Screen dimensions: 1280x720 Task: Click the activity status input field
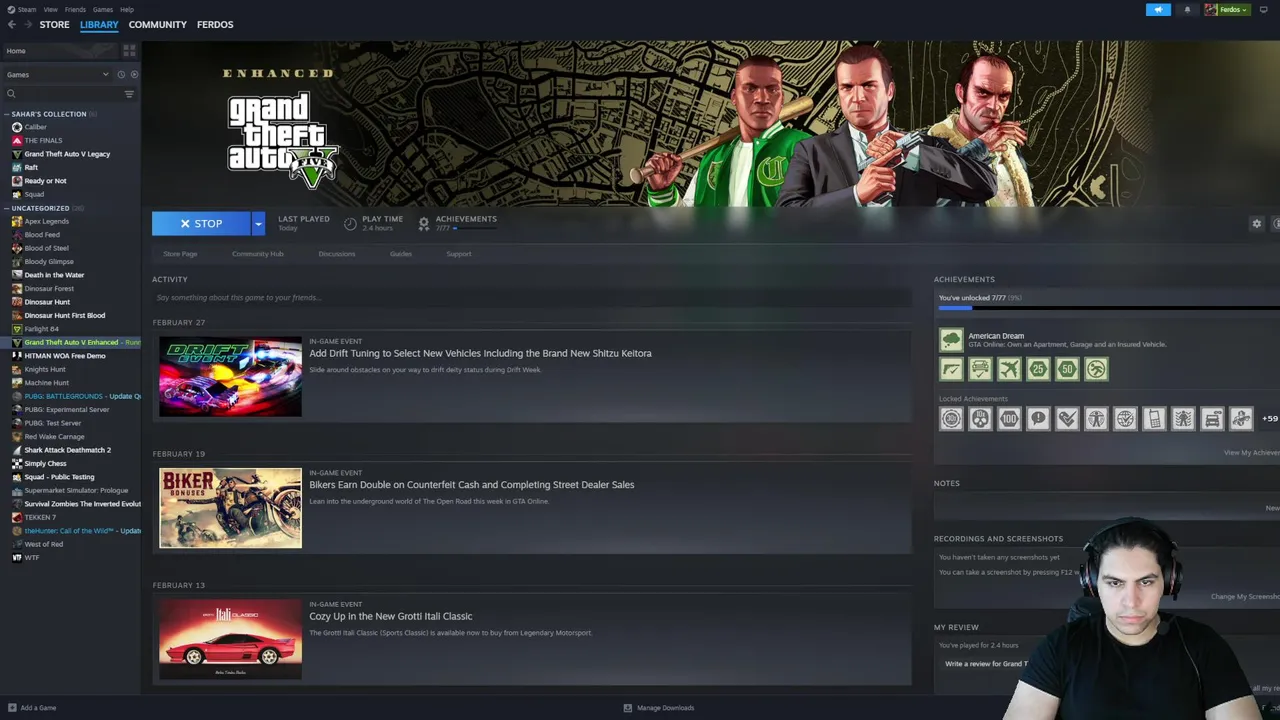531,297
